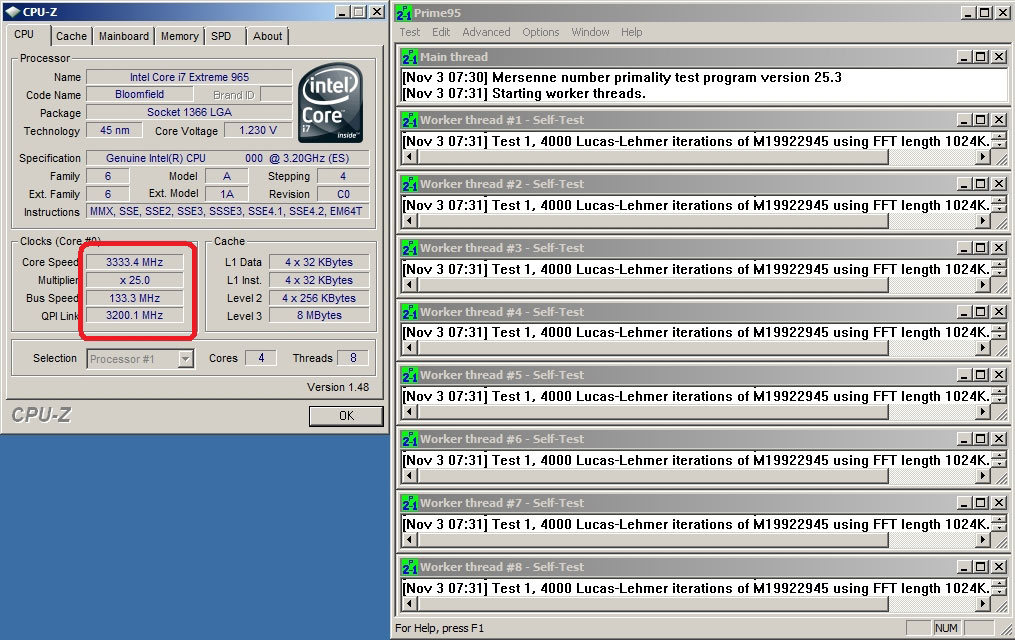Viewport: 1015px width, 640px height.
Task: Click the Specification field value
Action: (228, 158)
